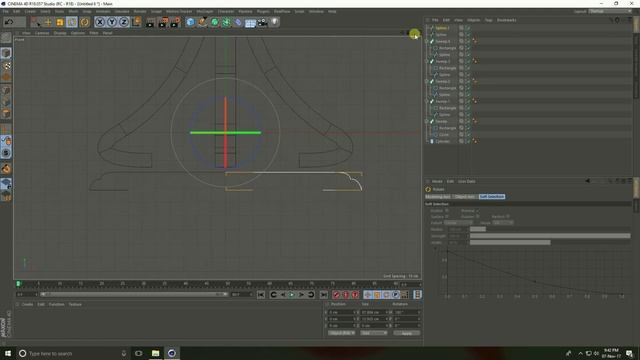
Task: Open the green generators icon
Action: tap(214, 22)
